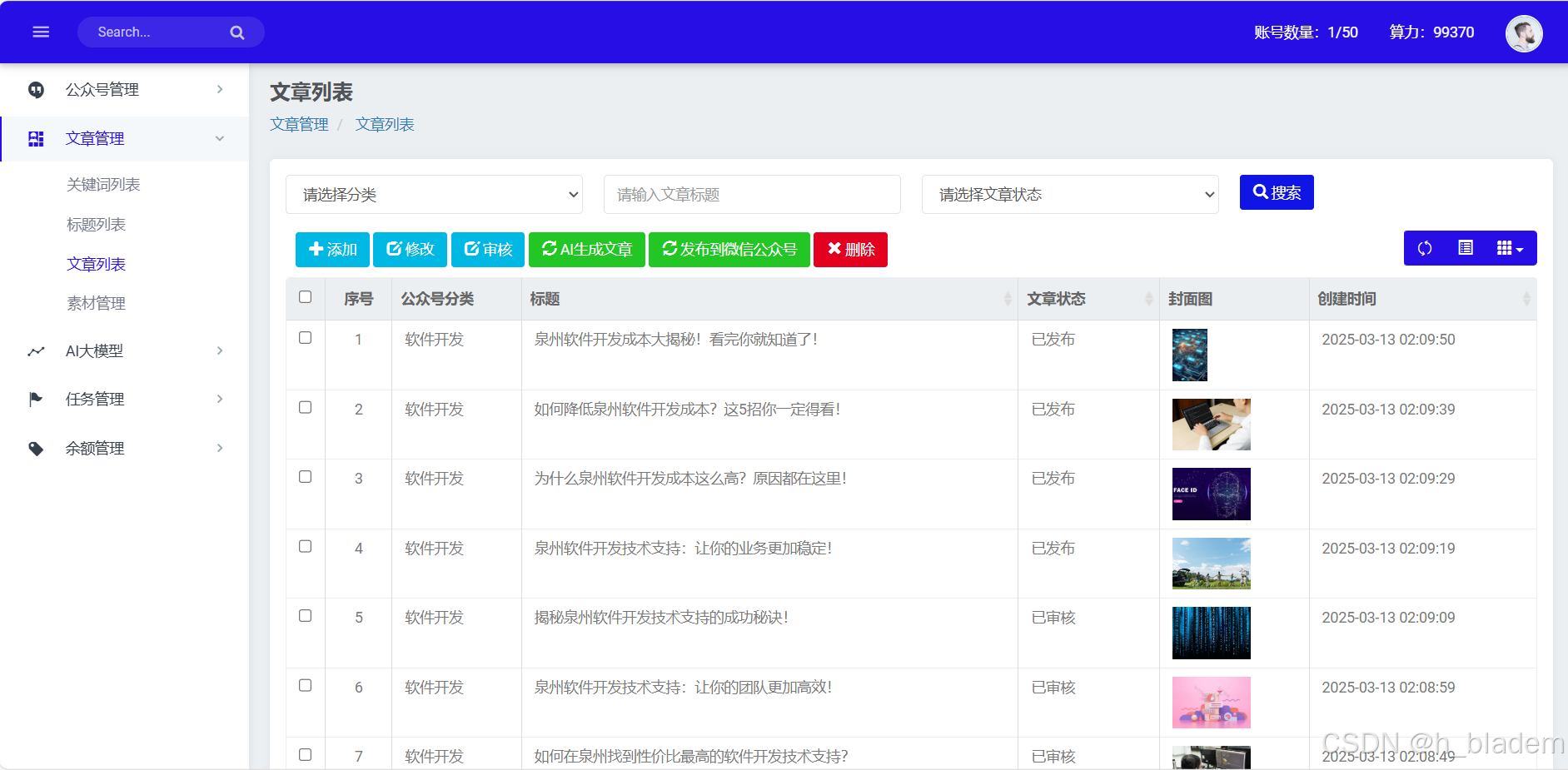Viewport: 1568px width, 770px height.
Task: Focus the 请输入文章标题 input field
Action: pos(752,195)
